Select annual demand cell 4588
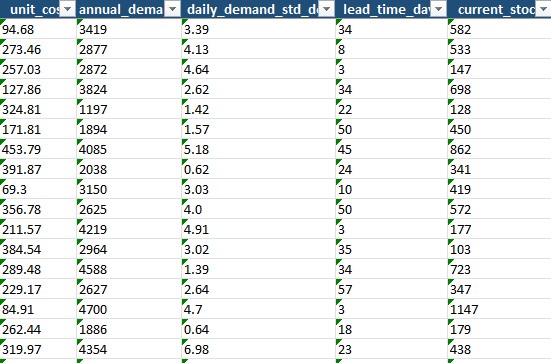This screenshot has width=551, height=363. point(129,269)
